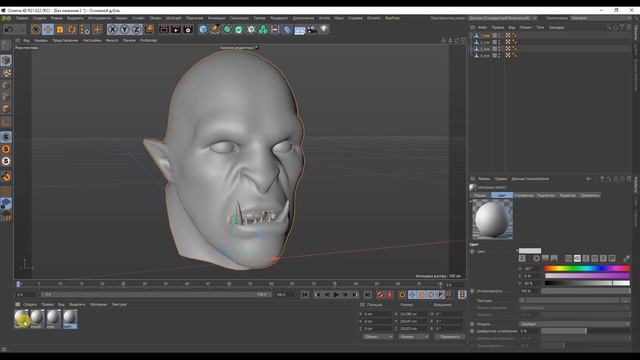640x360 pixels.
Task: Click the Apply button in Coordinates panel
Action: 450,337
